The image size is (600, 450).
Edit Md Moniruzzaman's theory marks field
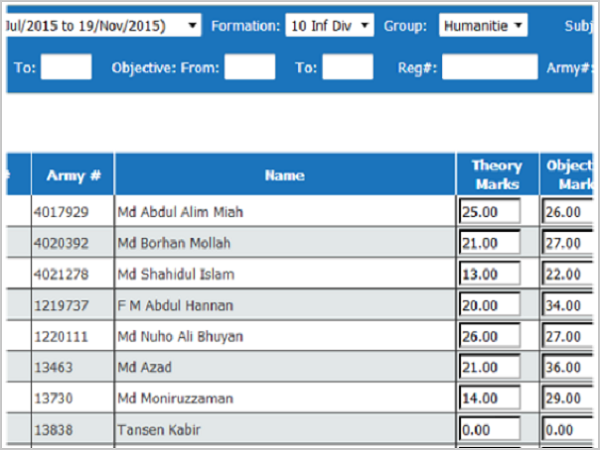[490, 398]
